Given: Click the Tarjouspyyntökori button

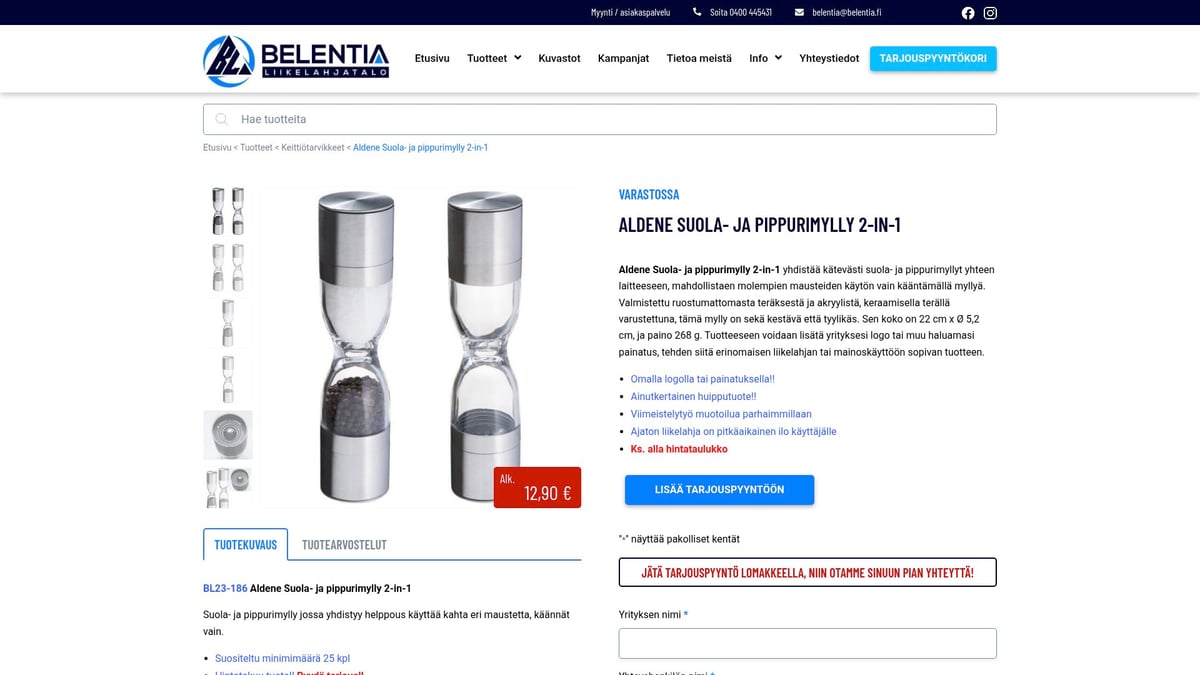Looking at the screenshot, I should tap(933, 58).
